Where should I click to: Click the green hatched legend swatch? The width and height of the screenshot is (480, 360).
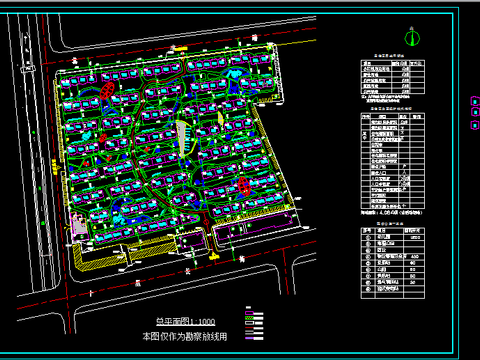[x=250, y=318]
